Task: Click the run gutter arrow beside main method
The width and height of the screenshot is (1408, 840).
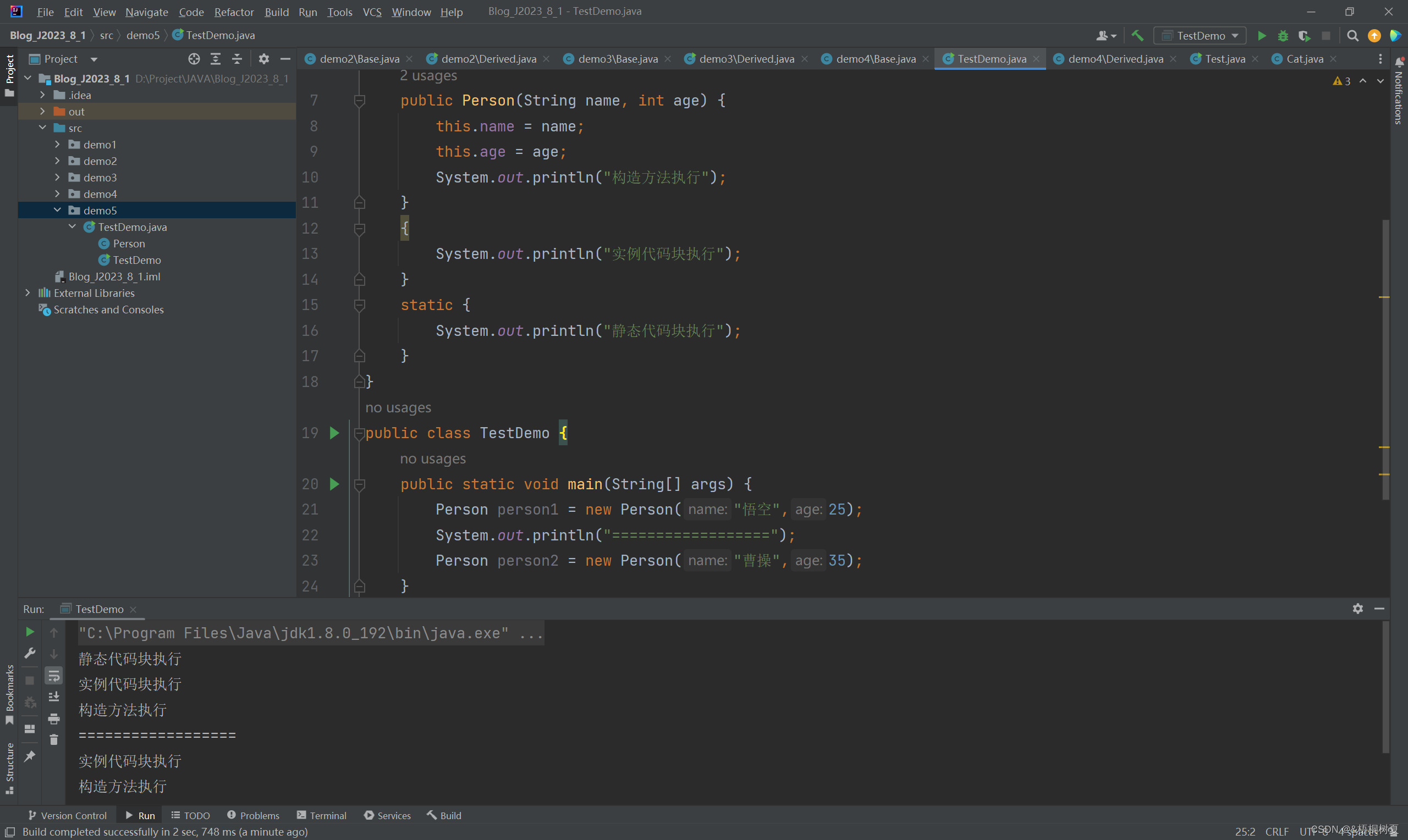Action: 334,484
